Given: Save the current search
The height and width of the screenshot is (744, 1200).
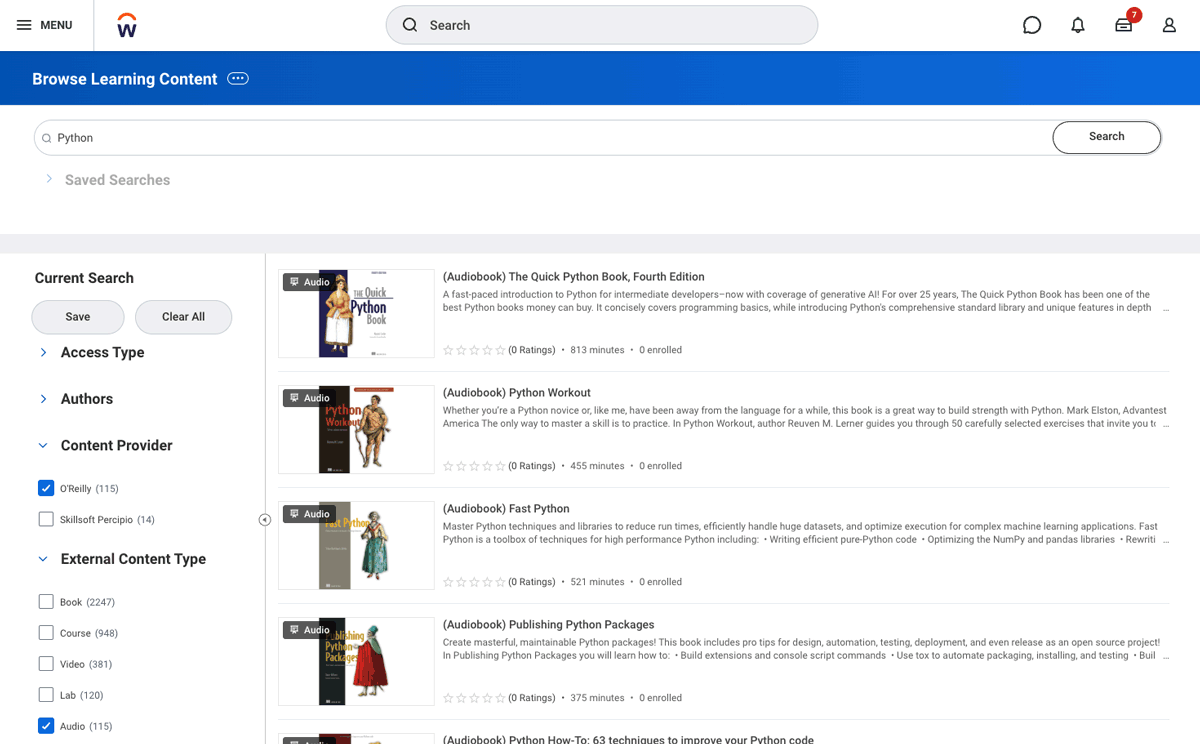Looking at the screenshot, I should (x=78, y=317).
